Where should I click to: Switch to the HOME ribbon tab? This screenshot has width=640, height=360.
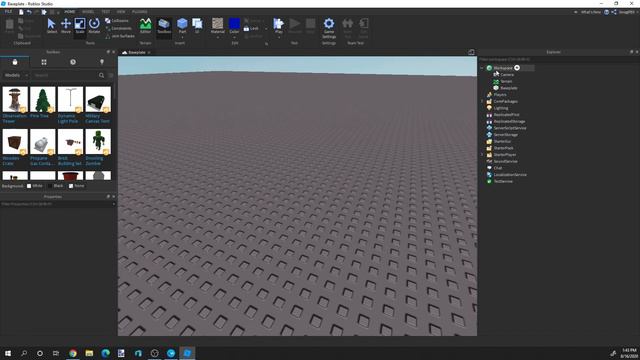tap(69, 12)
